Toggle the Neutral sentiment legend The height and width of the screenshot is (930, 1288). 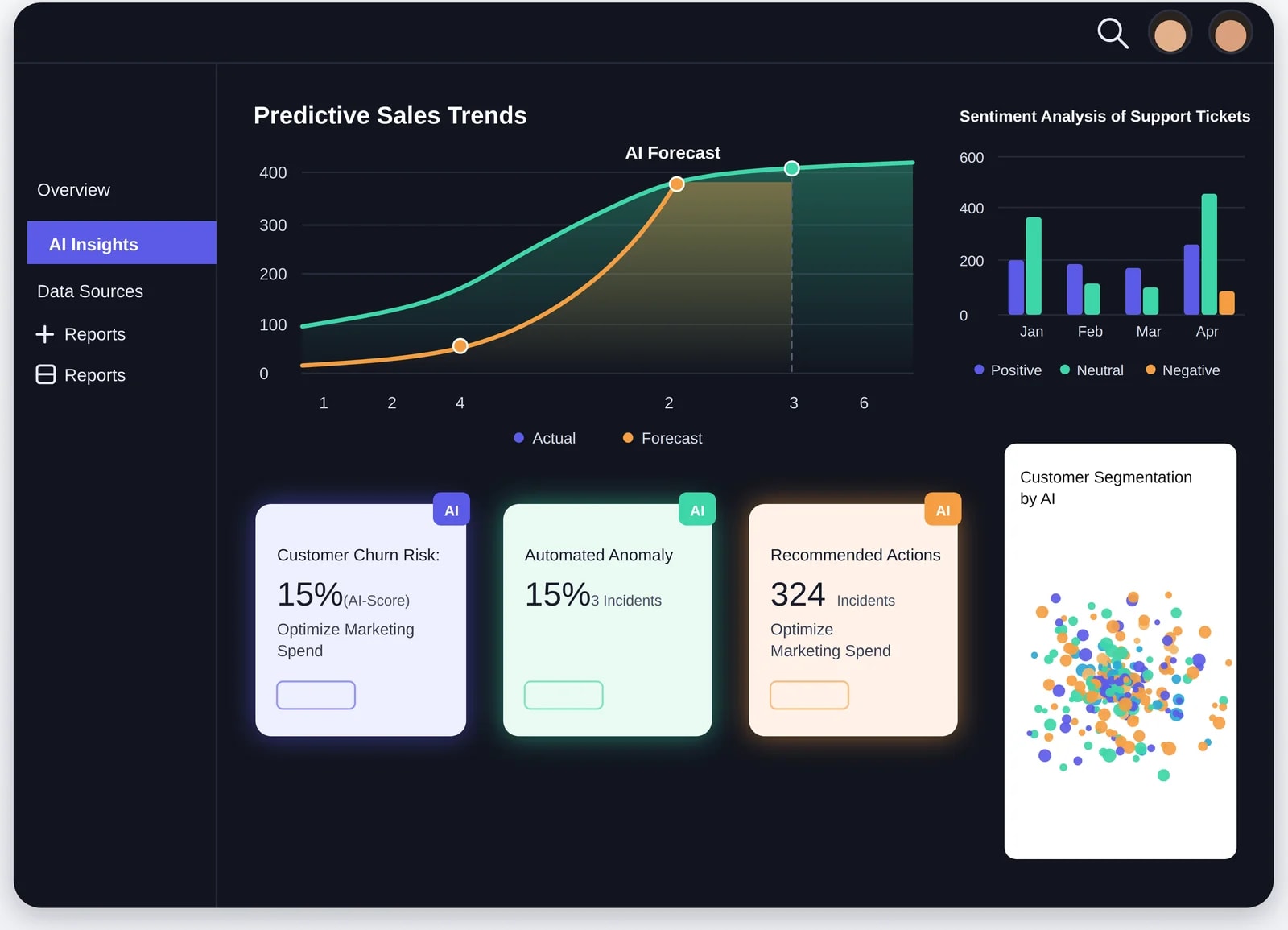pos(1092,370)
